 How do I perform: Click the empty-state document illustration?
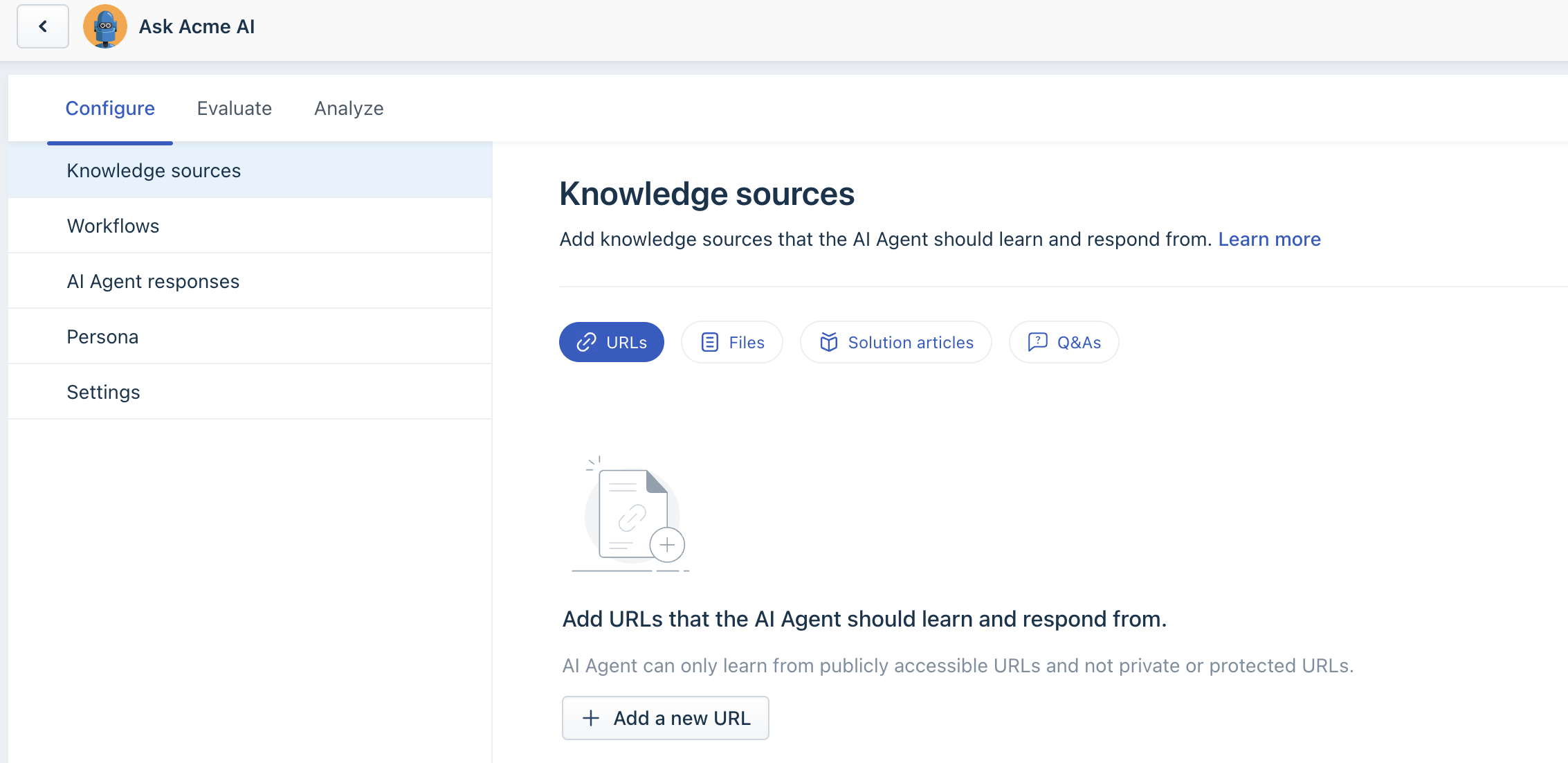click(631, 514)
